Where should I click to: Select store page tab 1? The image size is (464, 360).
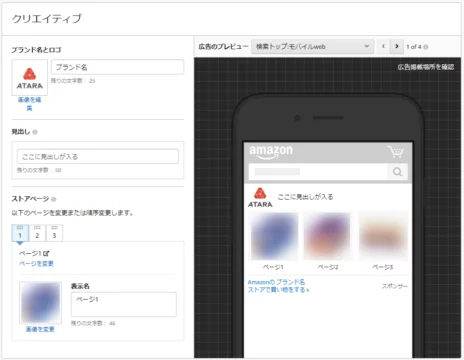click(x=20, y=233)
